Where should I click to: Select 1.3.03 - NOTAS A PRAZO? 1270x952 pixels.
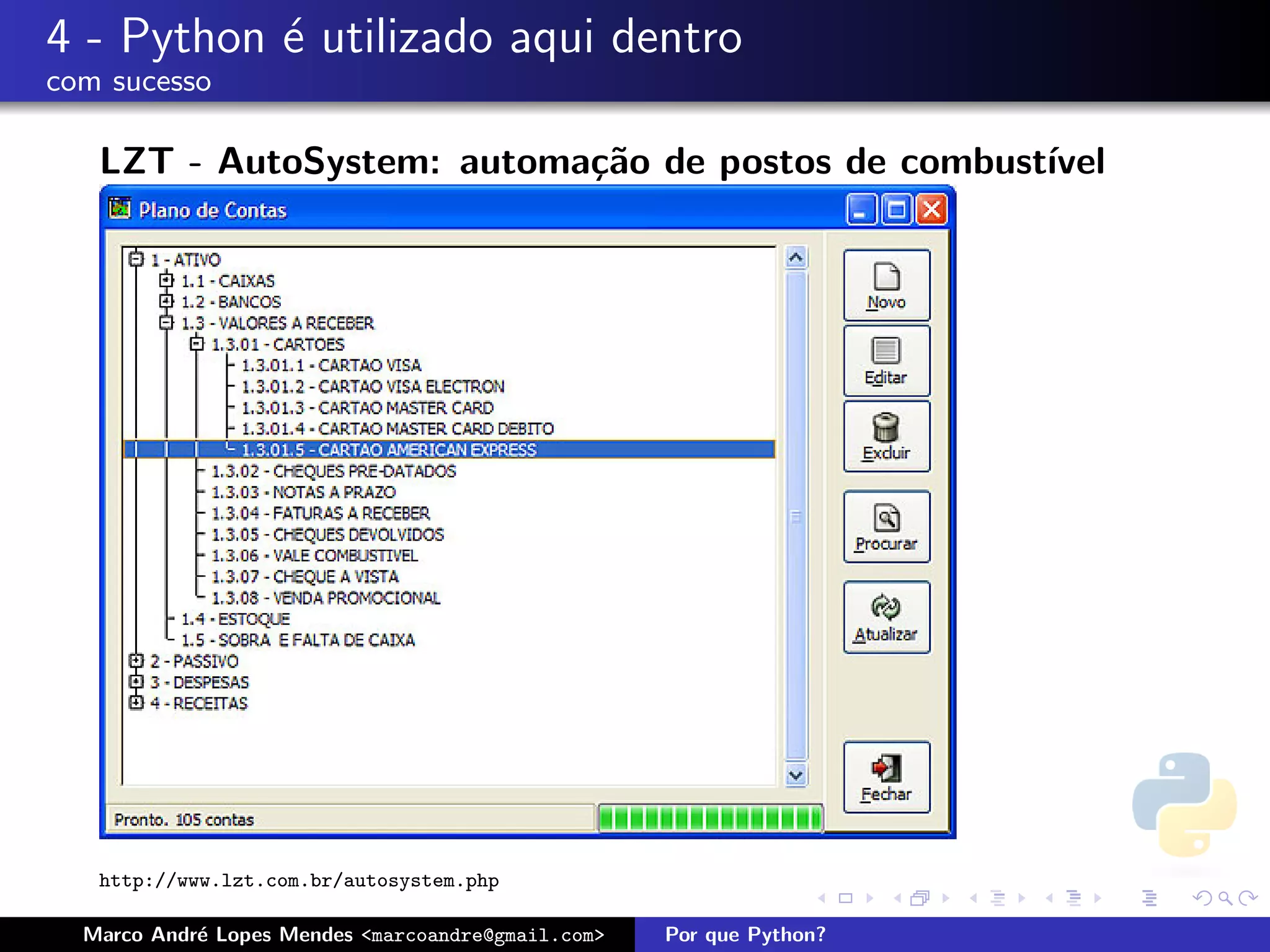point(303,492)
